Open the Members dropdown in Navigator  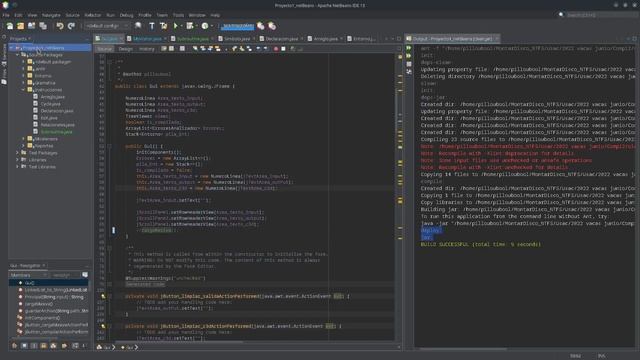28,275
